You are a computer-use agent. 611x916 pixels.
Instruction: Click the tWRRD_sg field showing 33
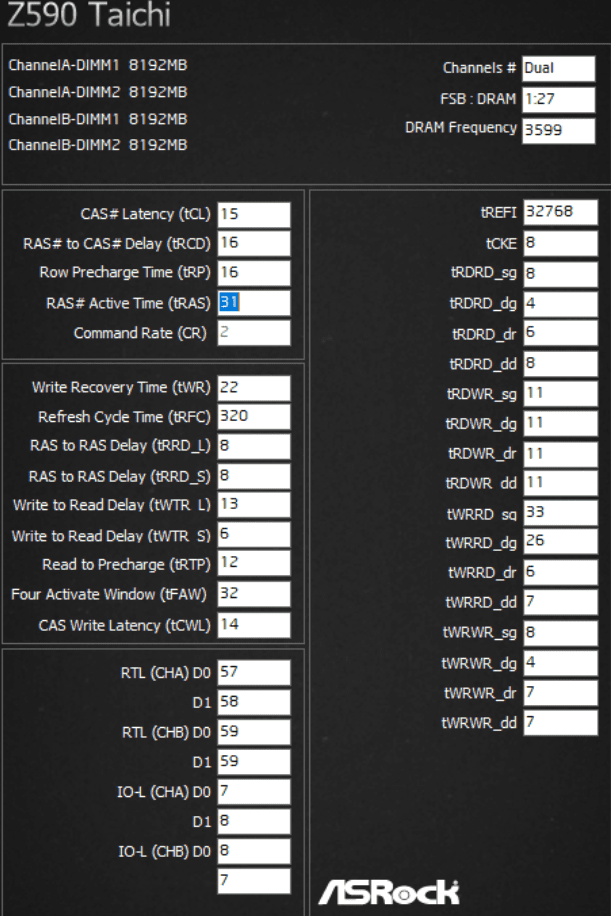560,513
